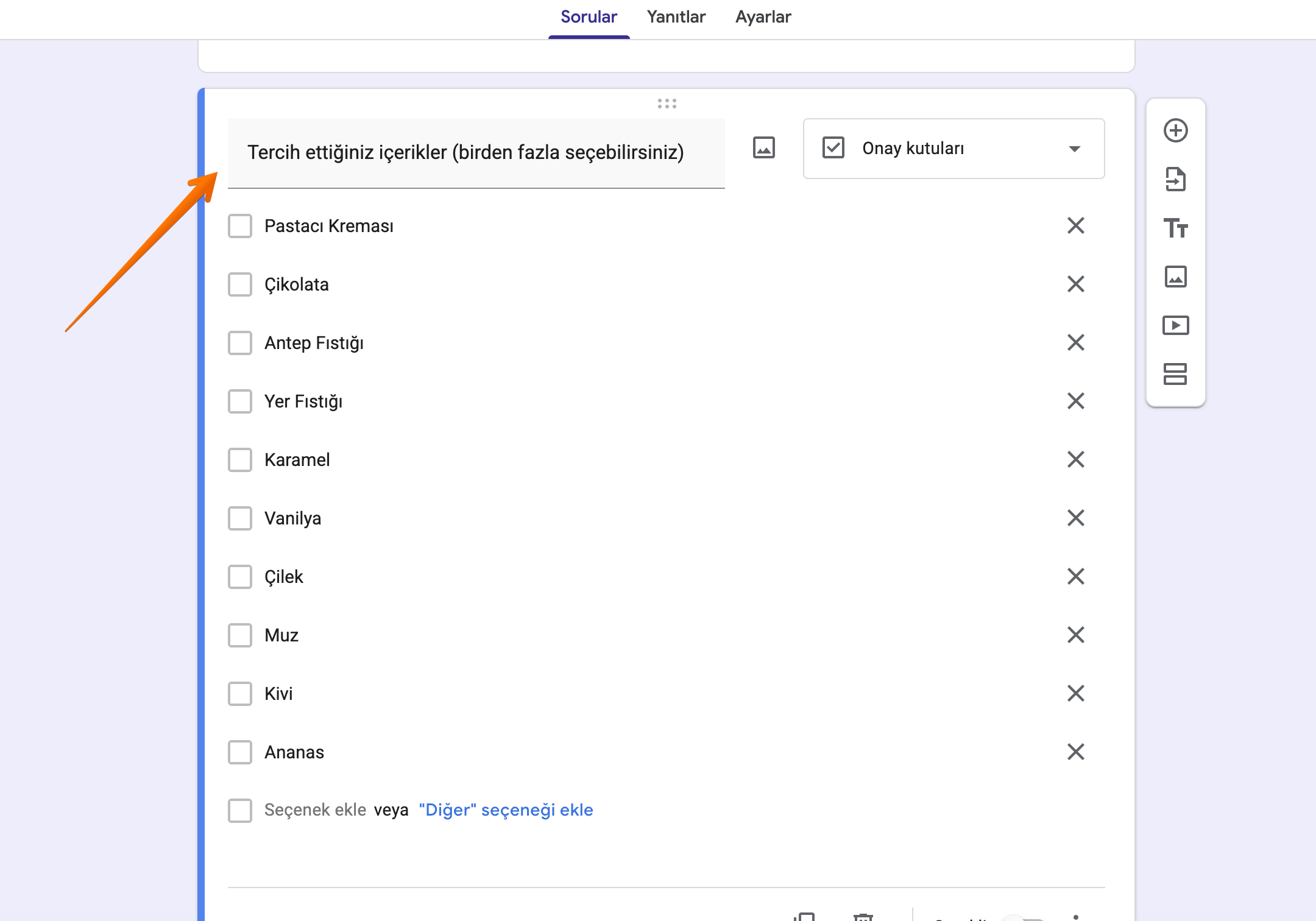Delete the Çilek option
The image size is (1316, 921).
point(1076,576)
